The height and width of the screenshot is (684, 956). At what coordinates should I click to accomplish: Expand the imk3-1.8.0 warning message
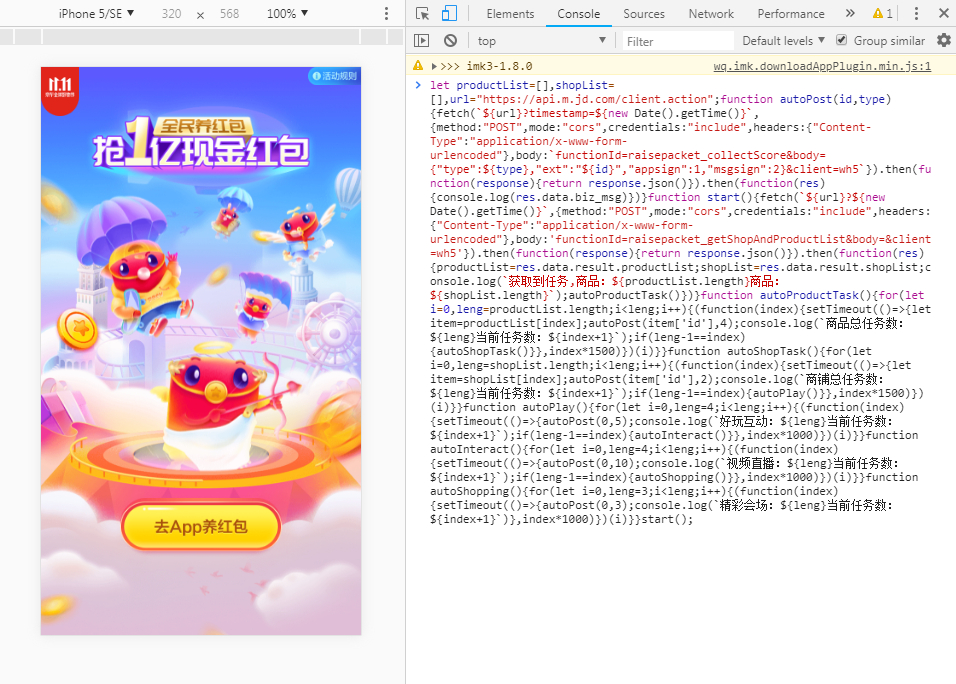434,66
